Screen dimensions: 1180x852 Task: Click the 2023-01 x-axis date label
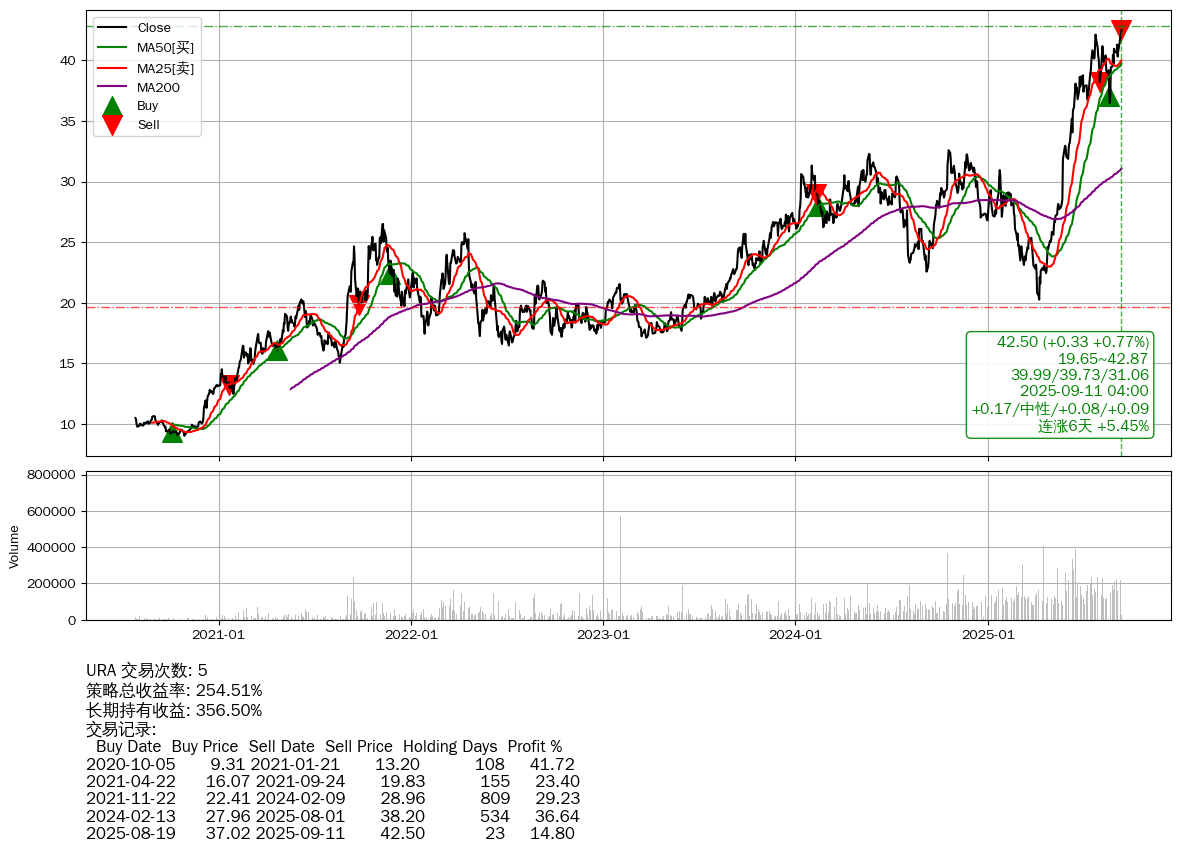point(603,633)
